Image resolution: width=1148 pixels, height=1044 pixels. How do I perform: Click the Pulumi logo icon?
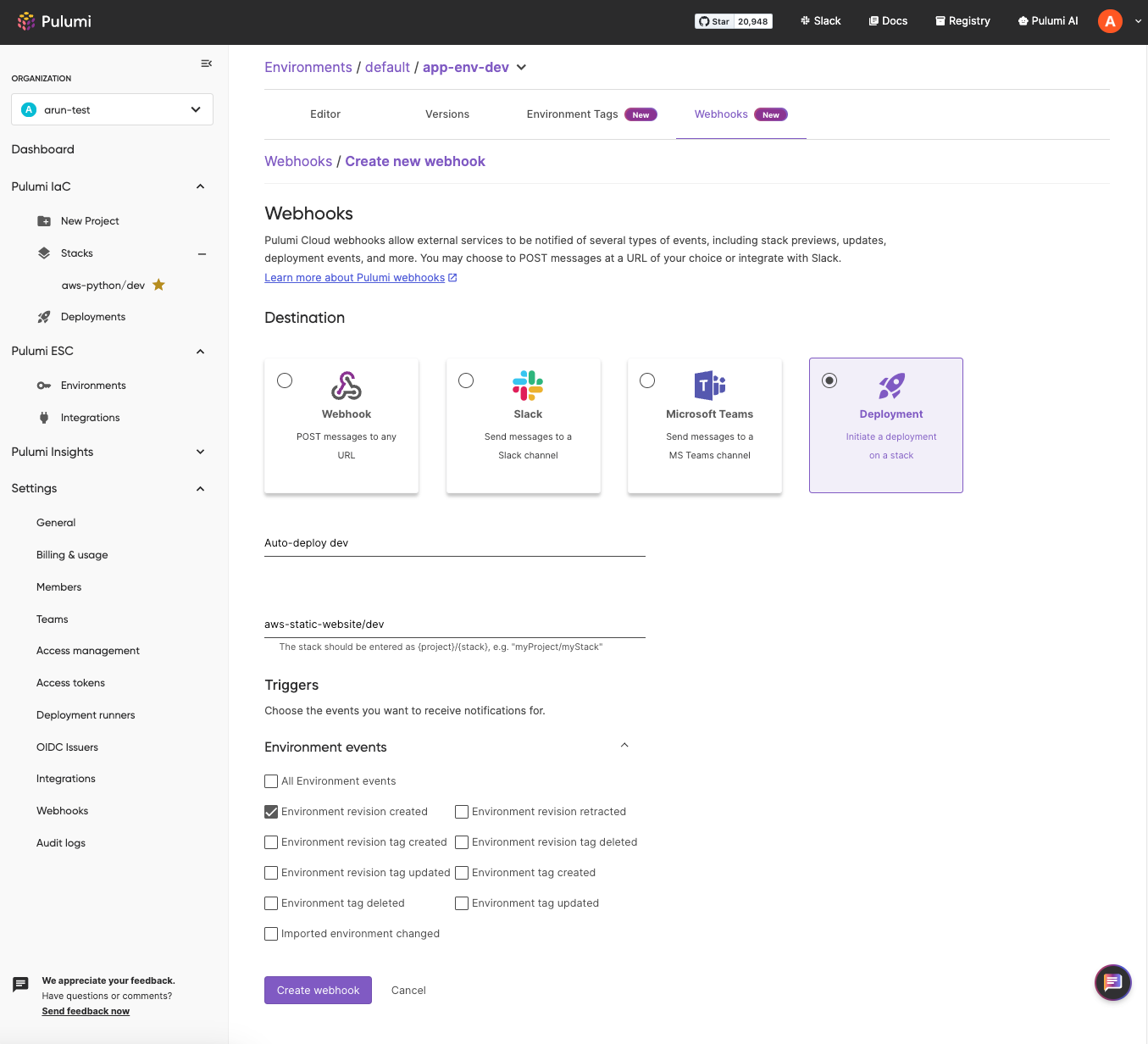click(26, 21)
